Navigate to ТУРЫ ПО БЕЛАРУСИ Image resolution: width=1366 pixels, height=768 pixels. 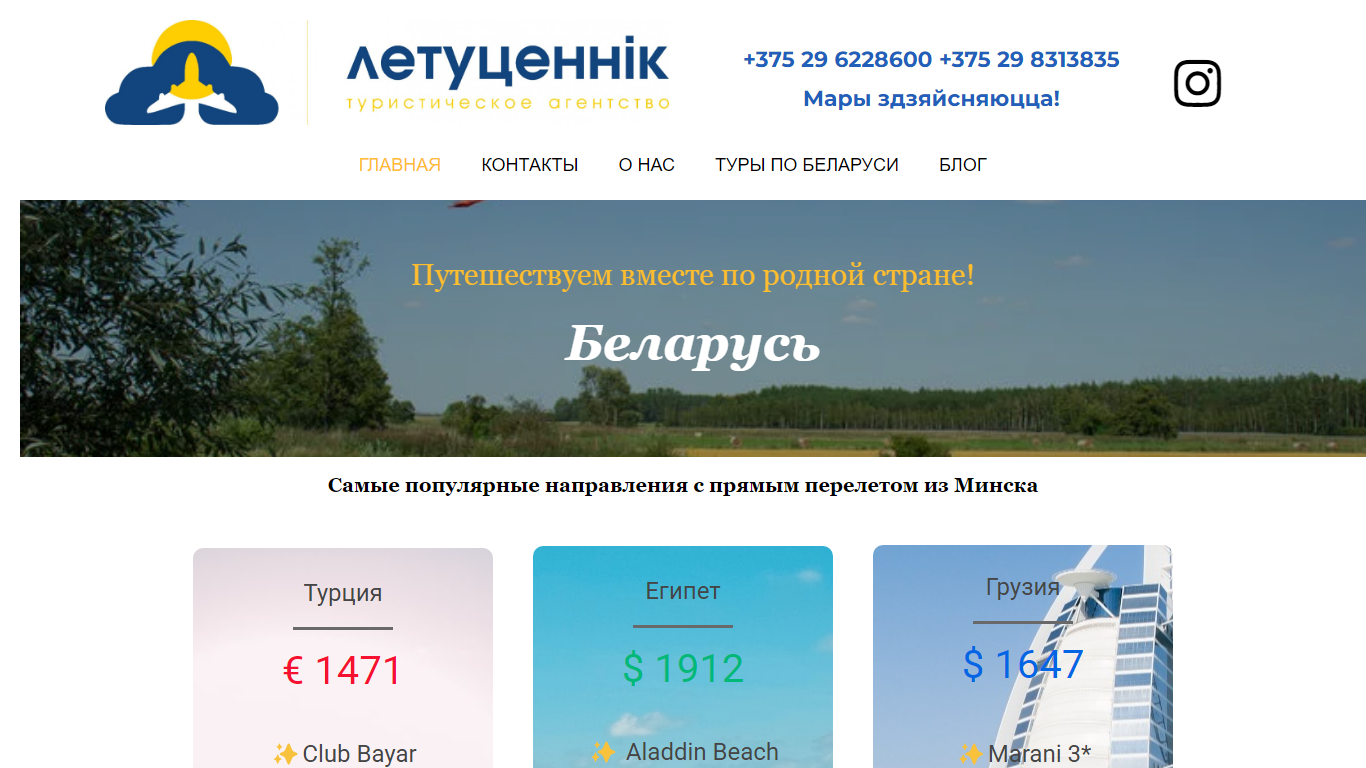click(x=807, y=165)
